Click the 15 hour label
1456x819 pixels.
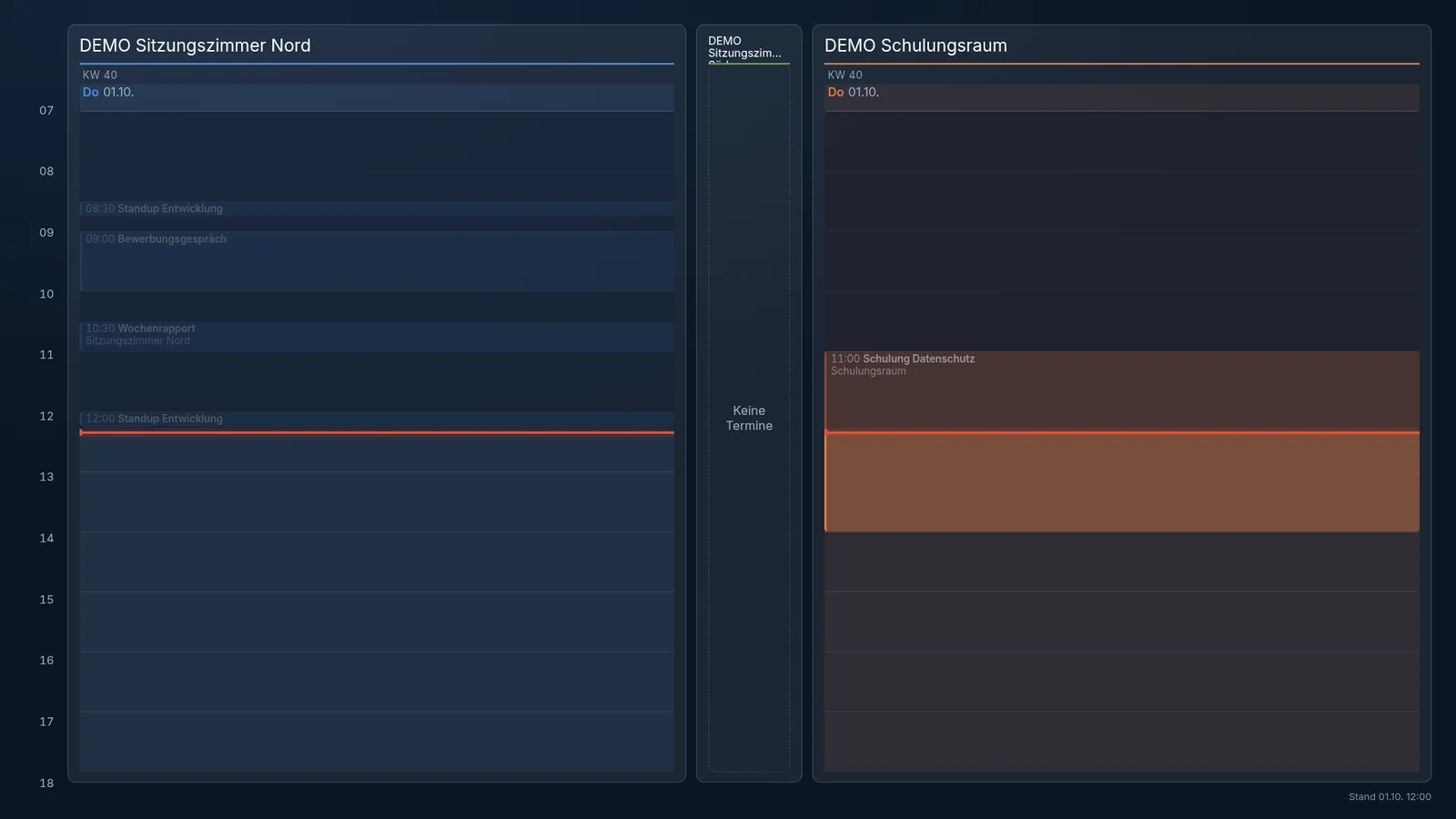coord(46,600)
